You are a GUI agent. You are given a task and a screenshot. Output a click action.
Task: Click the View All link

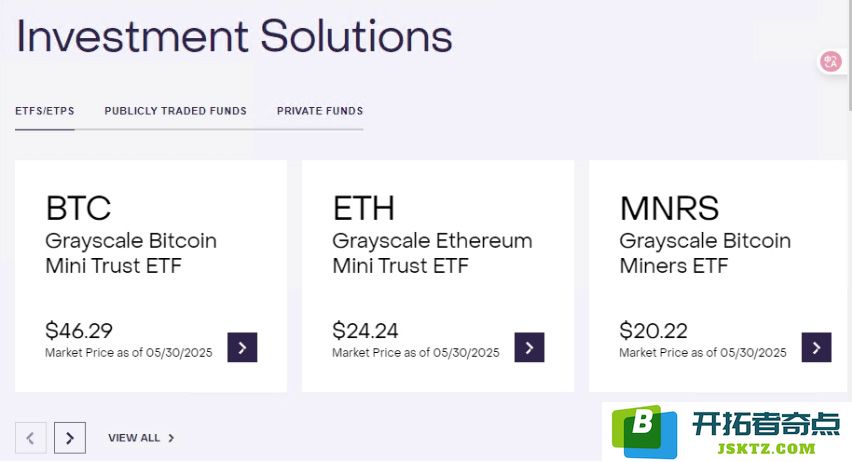coord(134,438)
